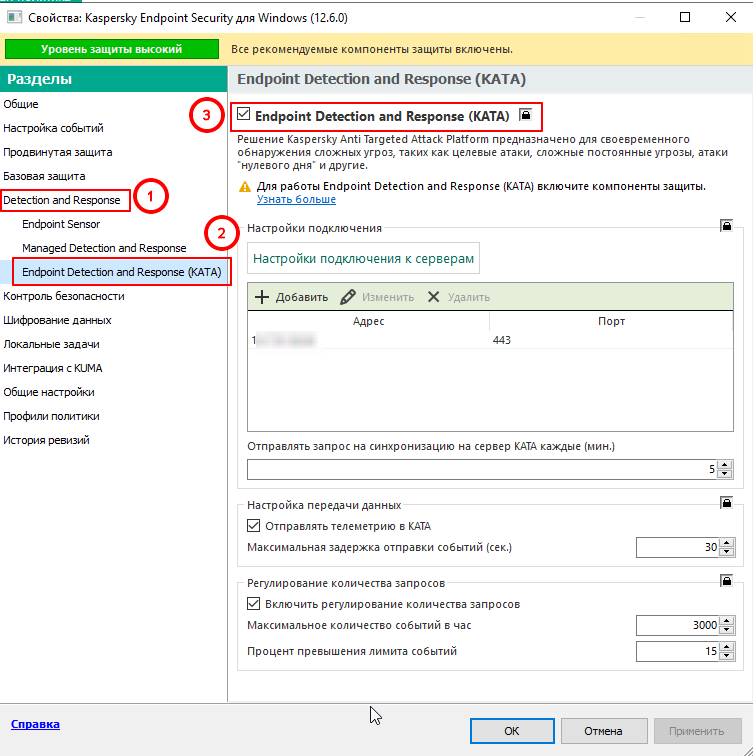Maximize the properties window
Image resolution: width=753 pixels, height=756 pixels.
coord(685,17)
